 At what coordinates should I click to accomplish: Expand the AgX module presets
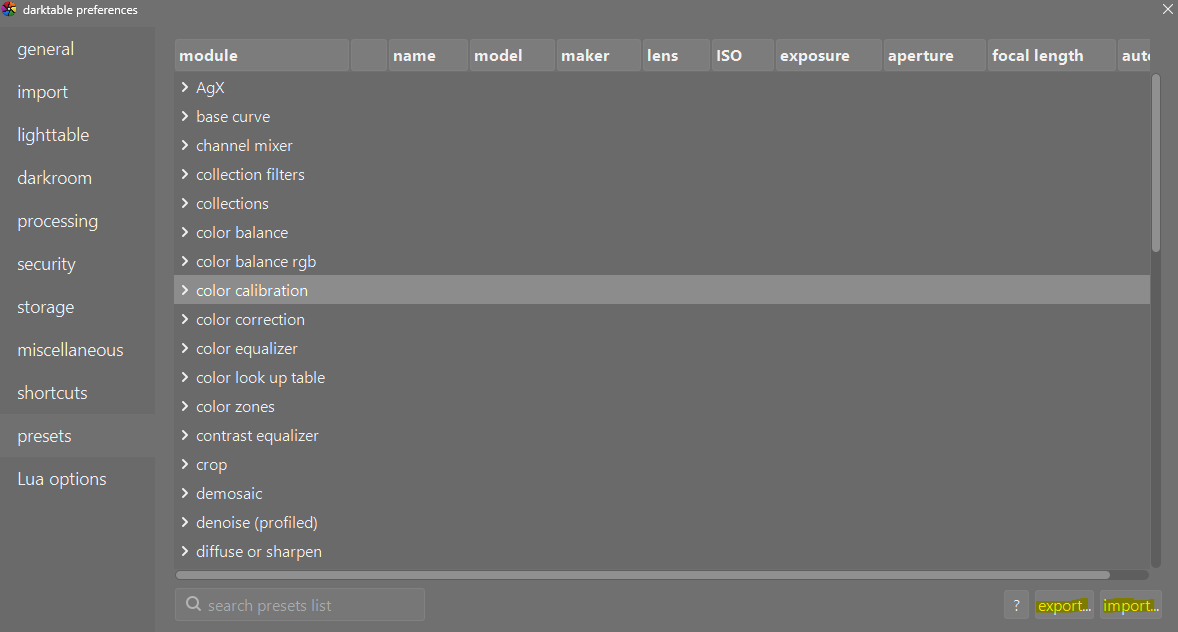(x=185, y=87)
